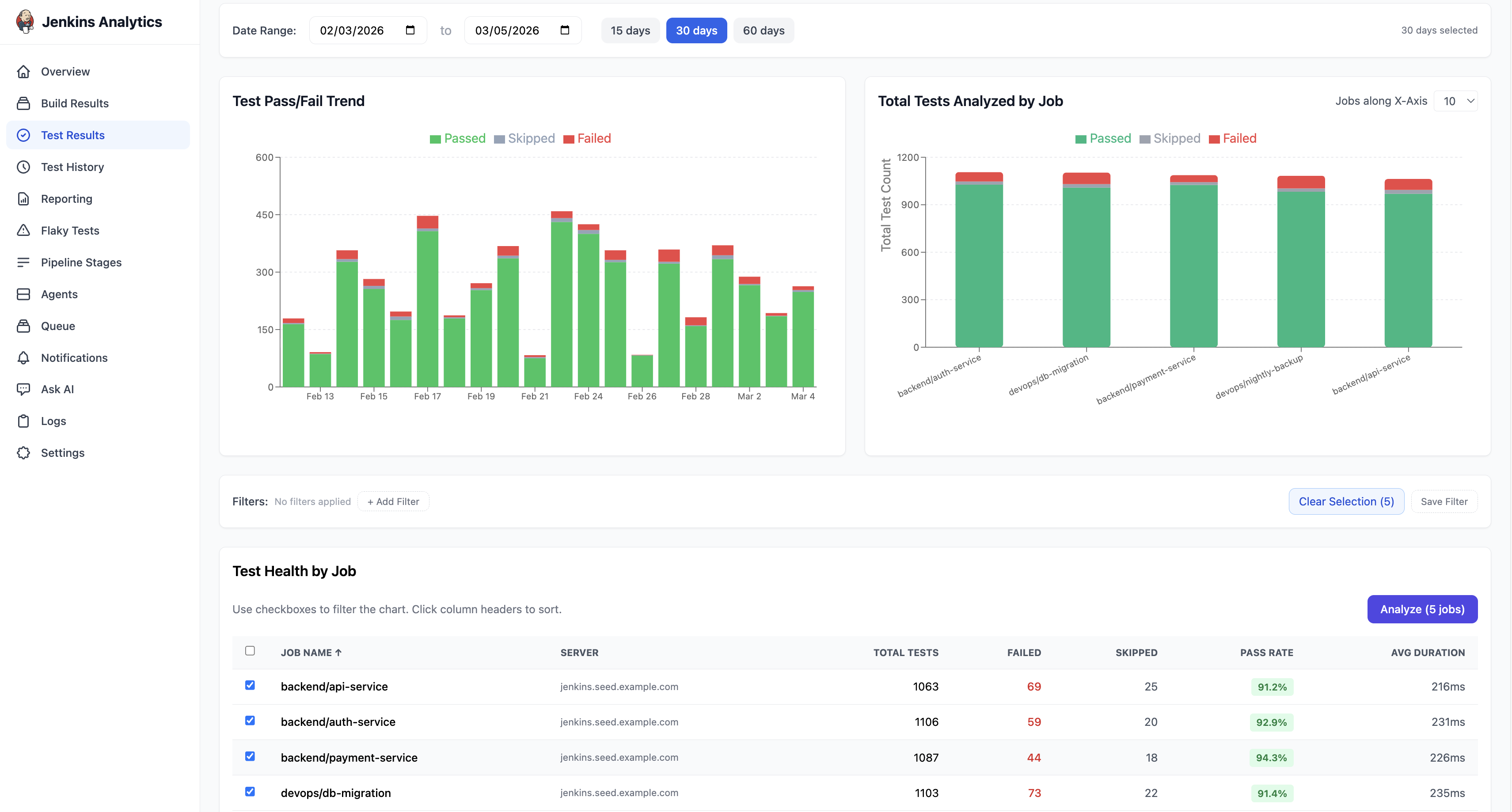Click the Settings gear icon
Image resolution: width=1512 pixels, height=812 pixels.
point(23,453)
